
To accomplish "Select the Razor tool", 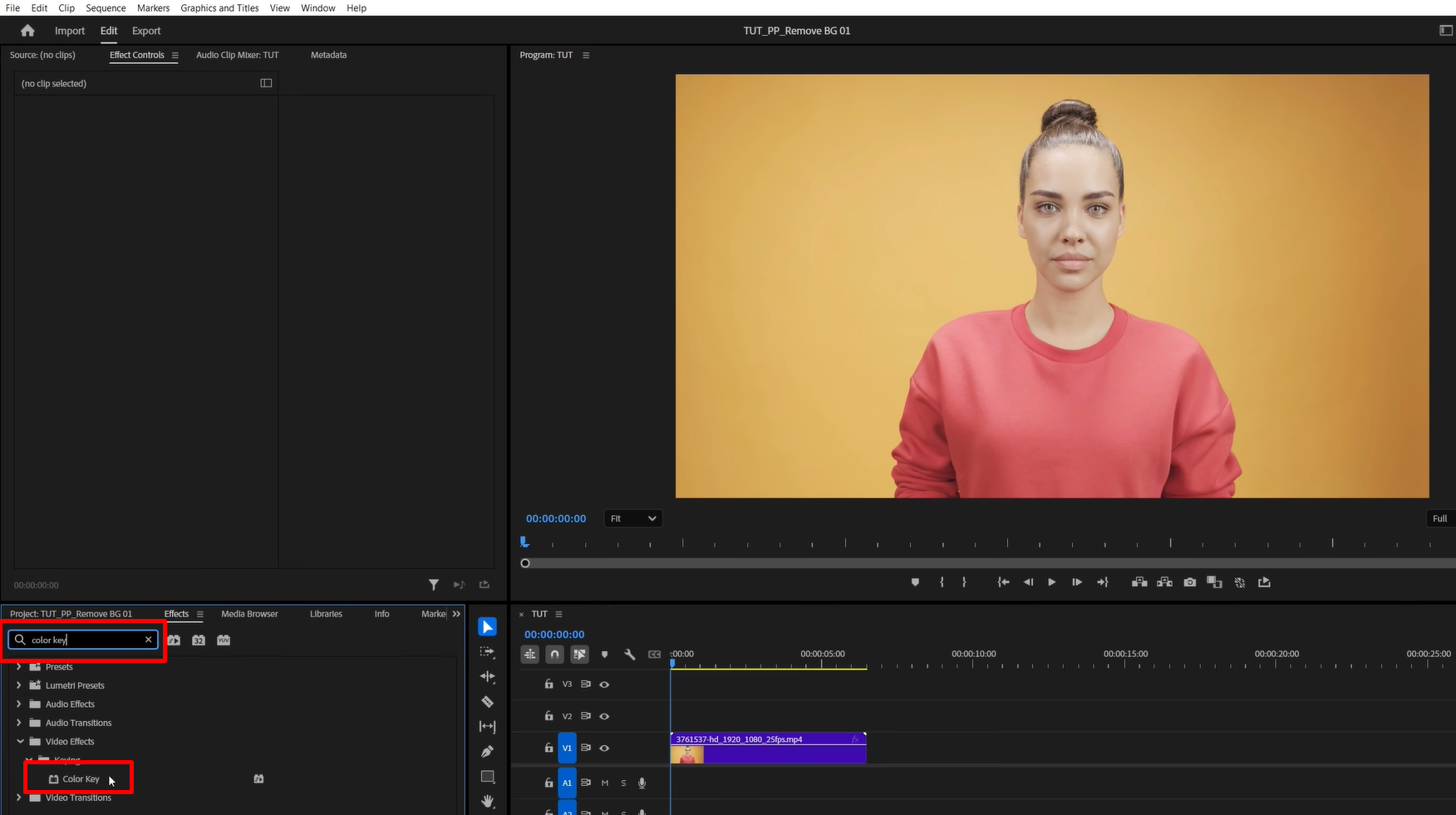I will pos(487,702).
